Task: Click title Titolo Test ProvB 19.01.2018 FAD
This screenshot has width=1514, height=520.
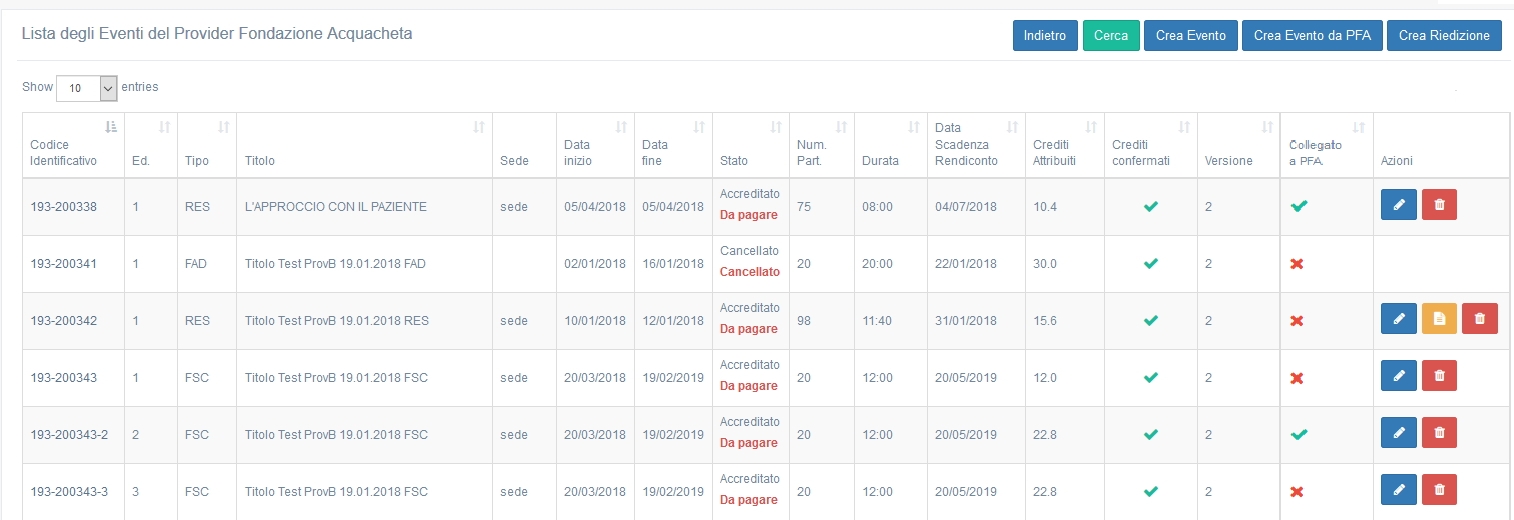Action: pos(335,264)
